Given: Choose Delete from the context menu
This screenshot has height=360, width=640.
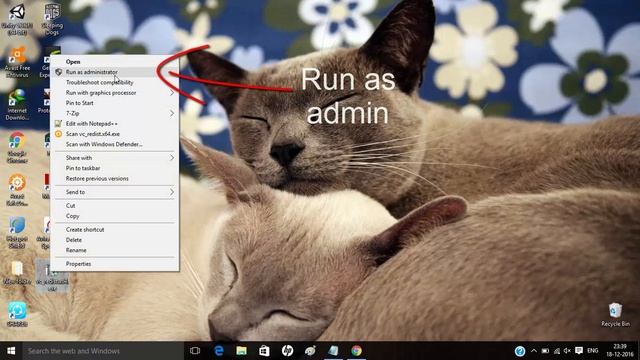Looking at the screenshot, I should point(115,240).
